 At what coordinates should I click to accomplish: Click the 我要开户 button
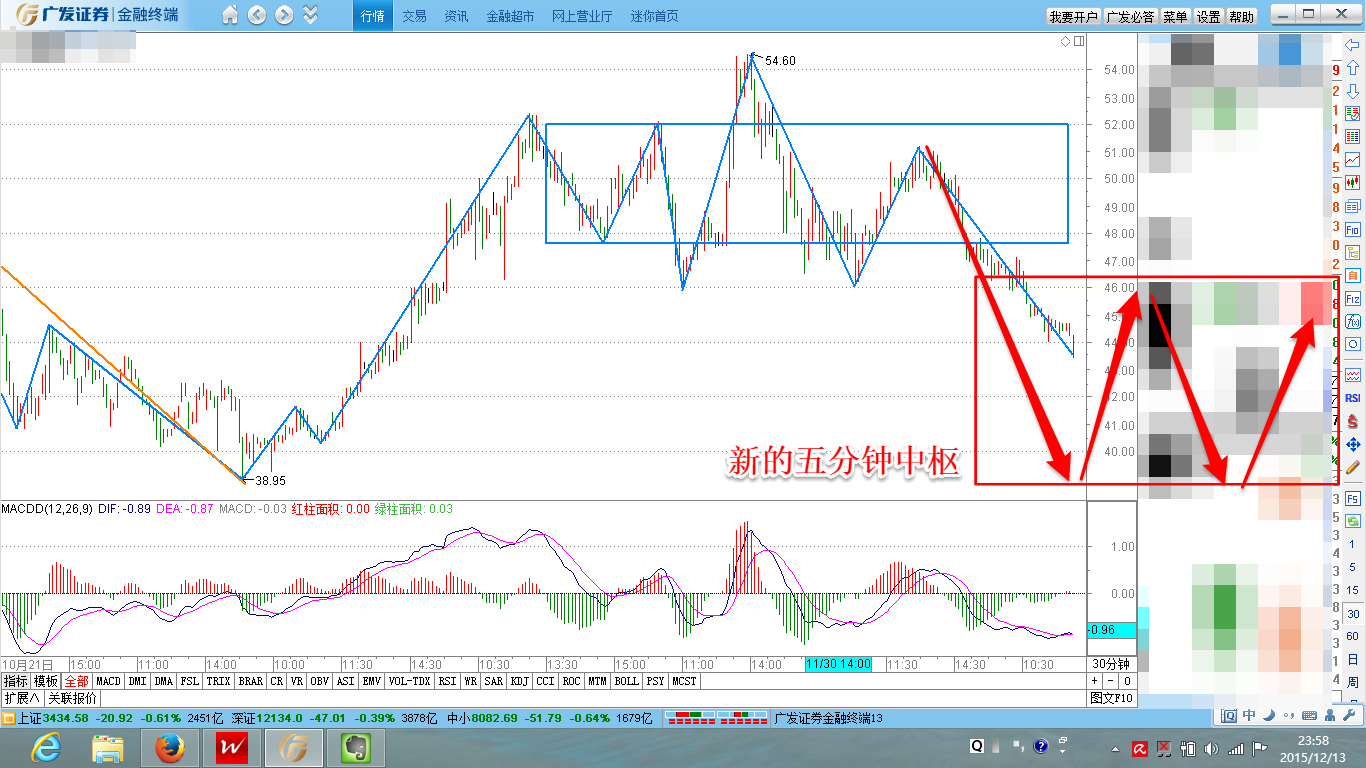pyautogui.click(x=1074, y=16)
